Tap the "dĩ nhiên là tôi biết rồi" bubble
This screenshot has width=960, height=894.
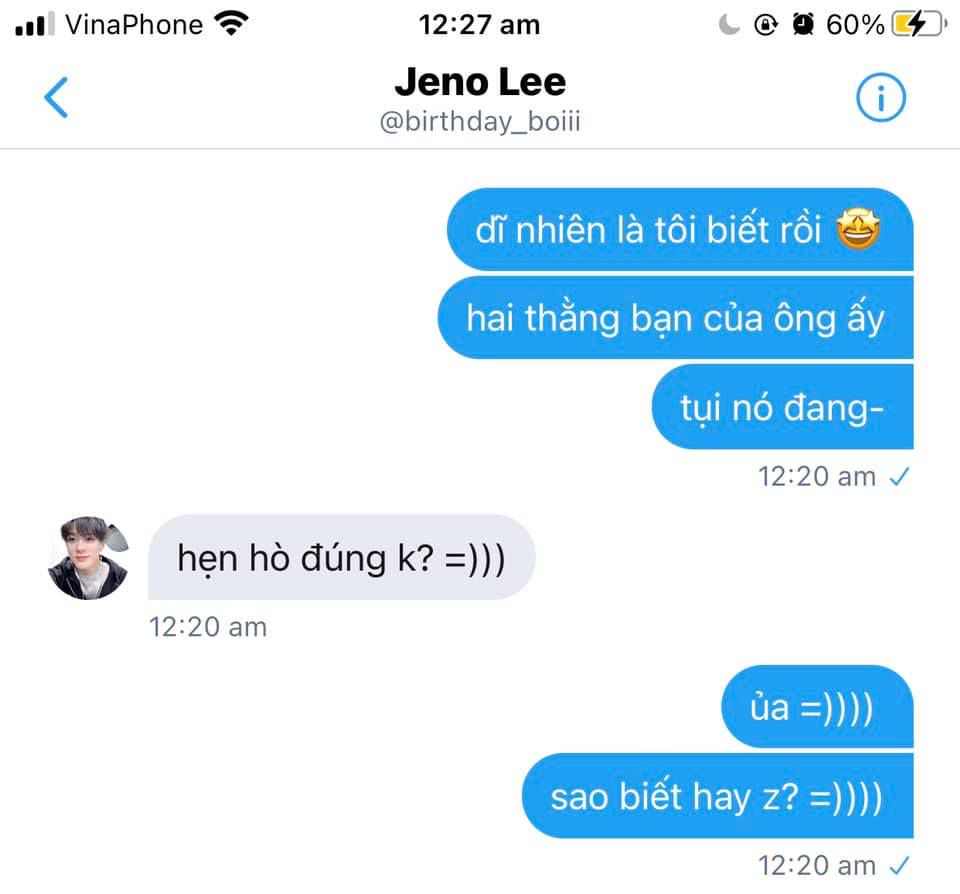click(x=680, y=229)
